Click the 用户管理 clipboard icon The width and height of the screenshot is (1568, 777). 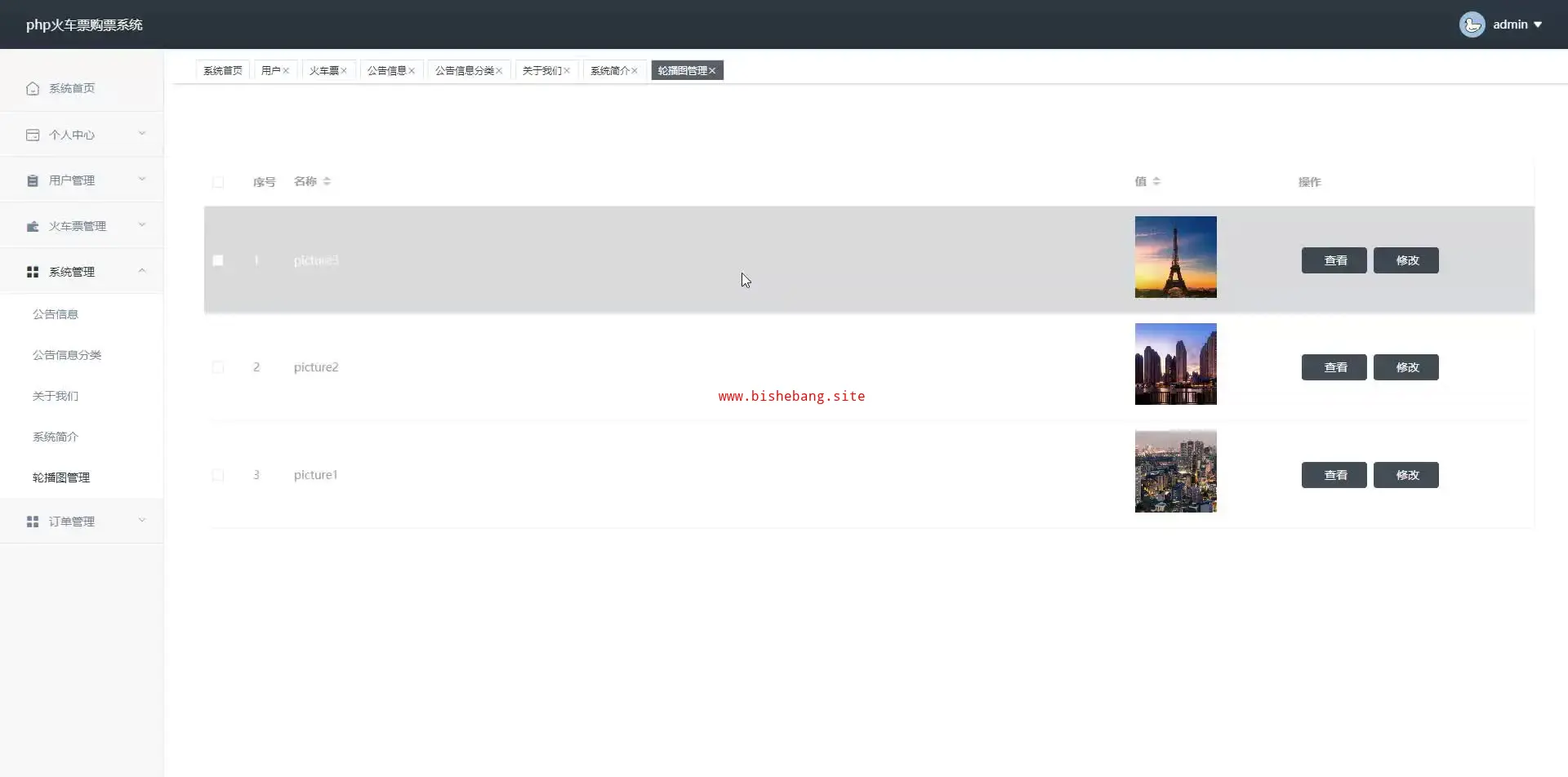[x=33, y=180]
